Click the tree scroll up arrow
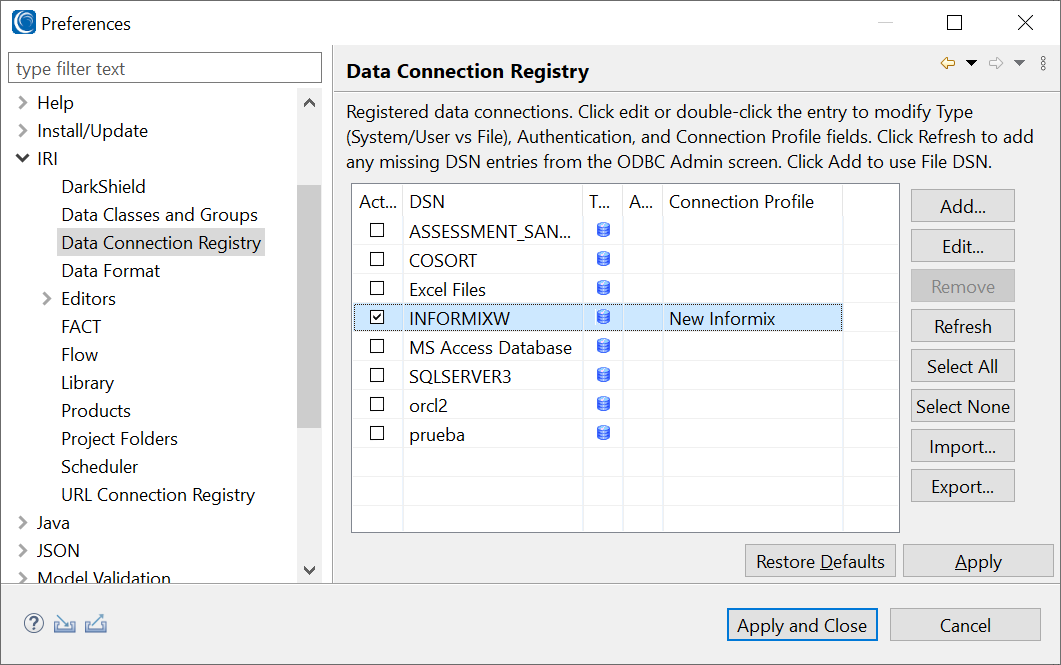 [309, 103]
